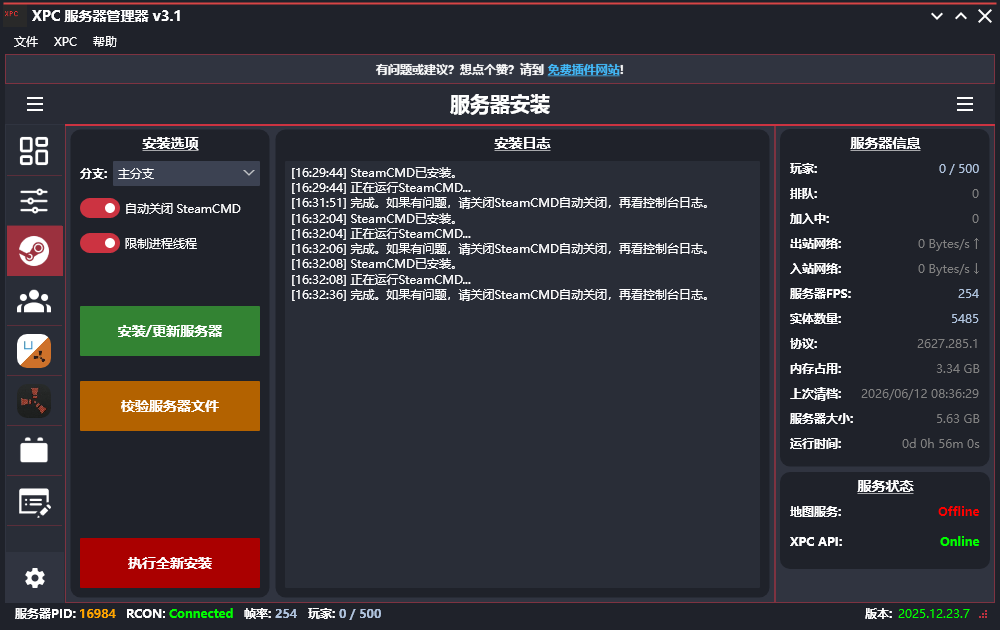Click 玩家 value 0 / 500 in info panel
This screenshot has height=630, width=1000.
pos(959,168)
